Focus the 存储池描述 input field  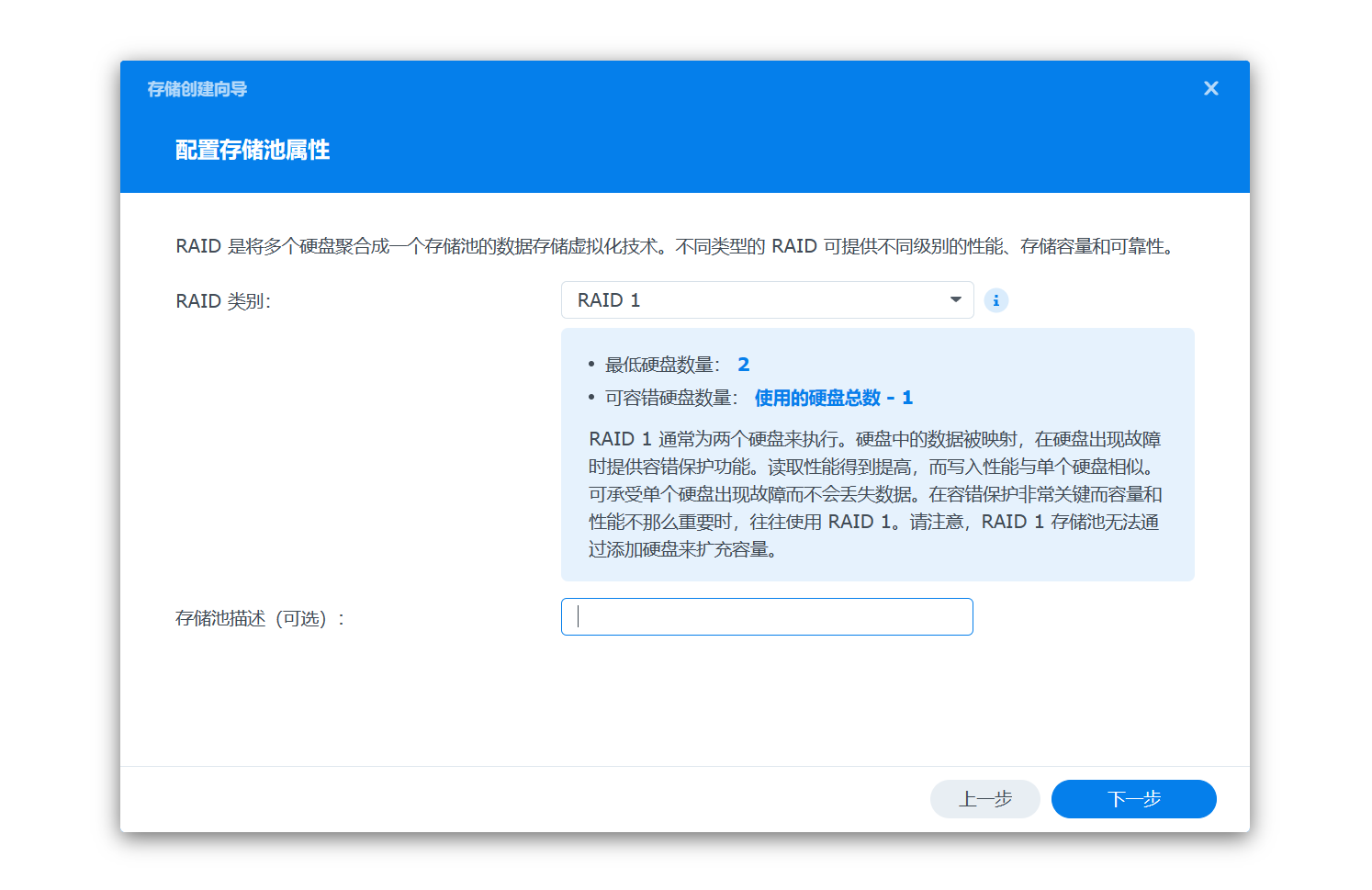pyautogui.click(x=767, y=617)
